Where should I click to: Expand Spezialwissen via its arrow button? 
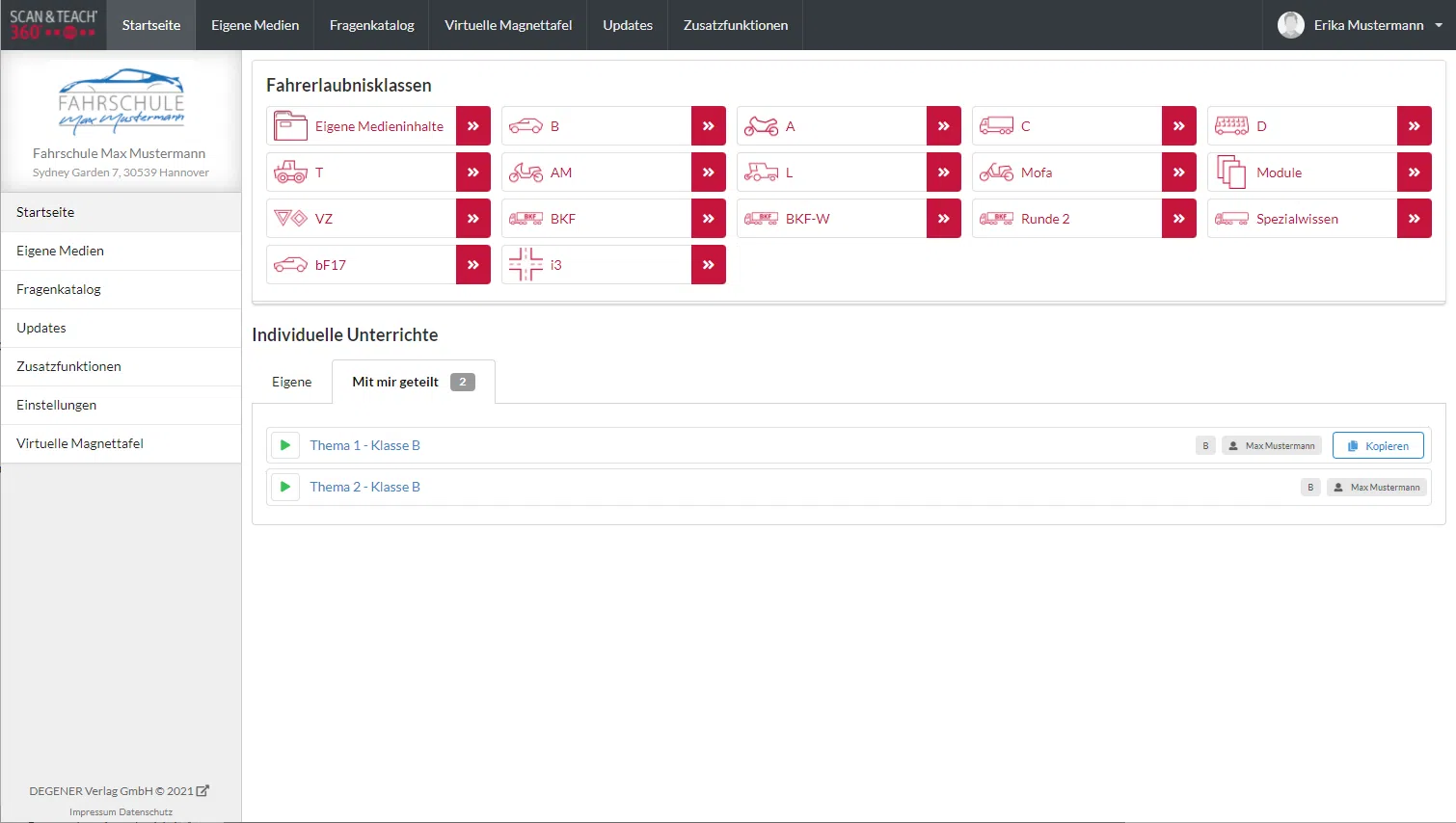tap(1414, 219)
